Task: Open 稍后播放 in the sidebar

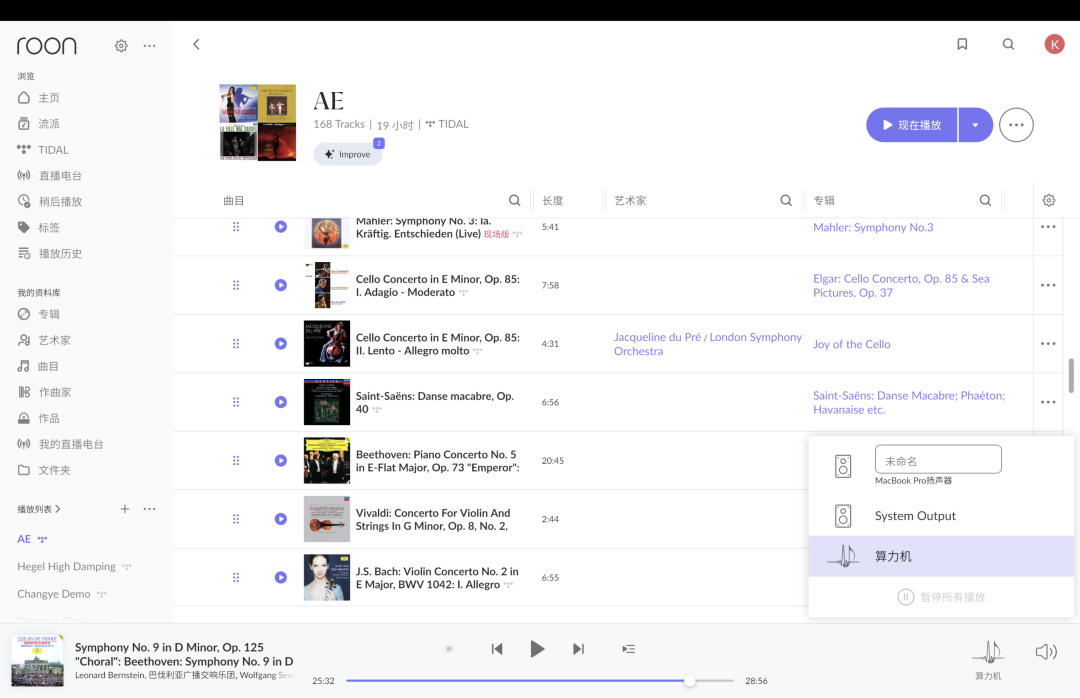Action: tap(50, 202)
